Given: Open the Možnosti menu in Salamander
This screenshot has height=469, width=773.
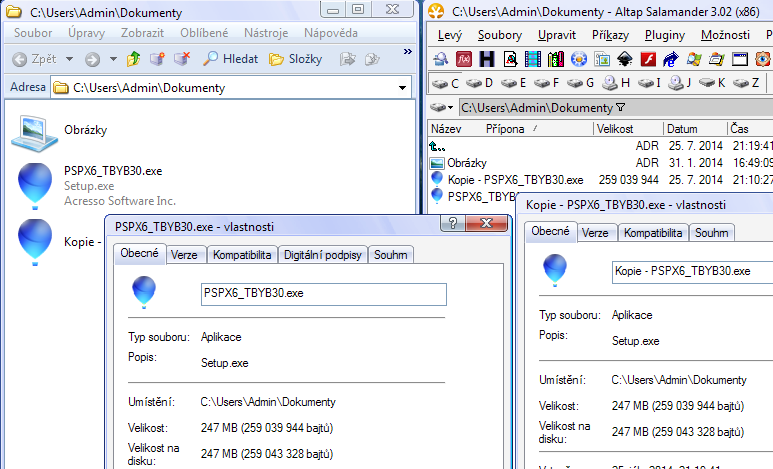Looking at the screenshot, I should [x=725, y=35].
